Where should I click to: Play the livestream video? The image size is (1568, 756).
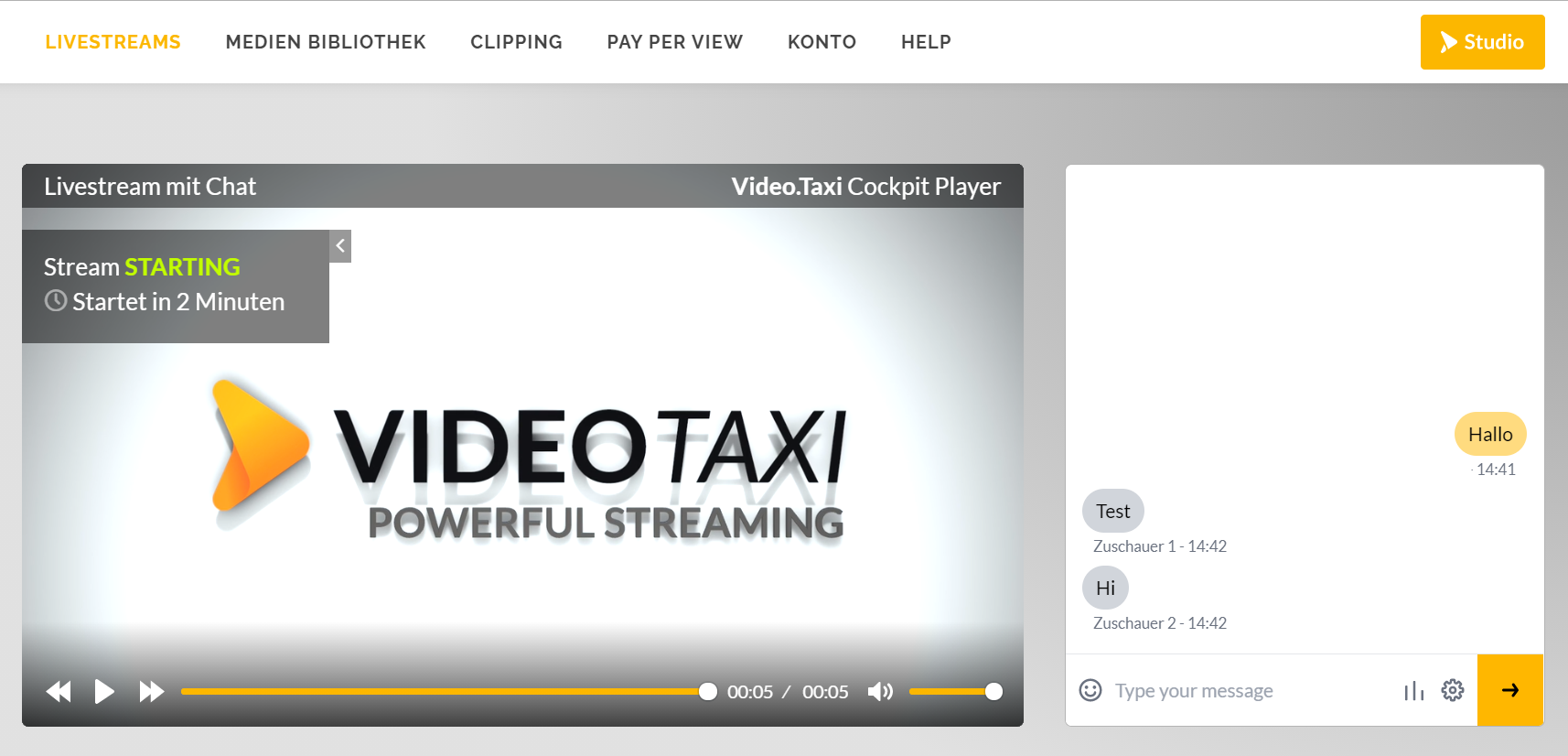104,692
